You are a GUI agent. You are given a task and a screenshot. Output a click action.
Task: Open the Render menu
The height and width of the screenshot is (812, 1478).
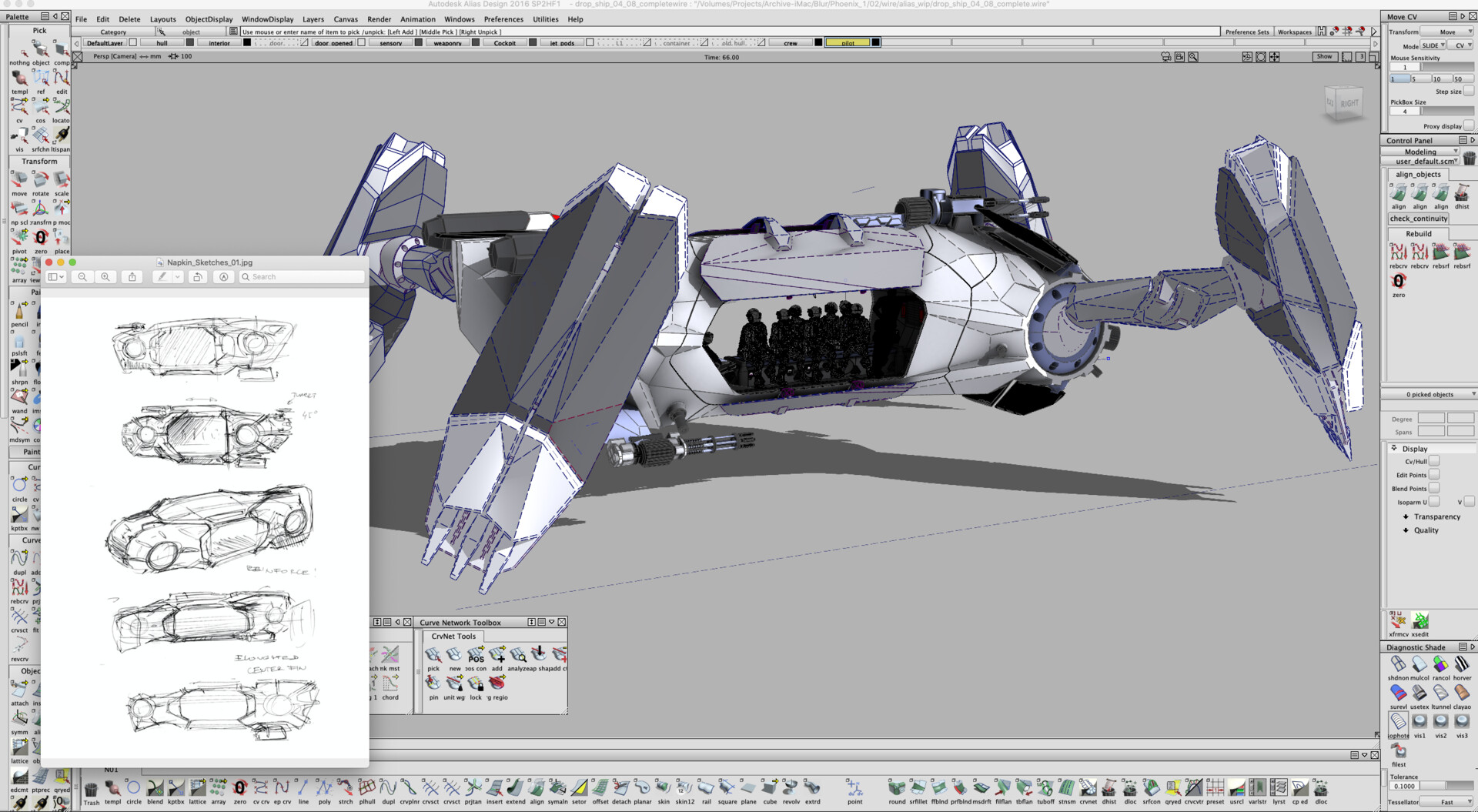pyautogui.click(x=379, y=19)
